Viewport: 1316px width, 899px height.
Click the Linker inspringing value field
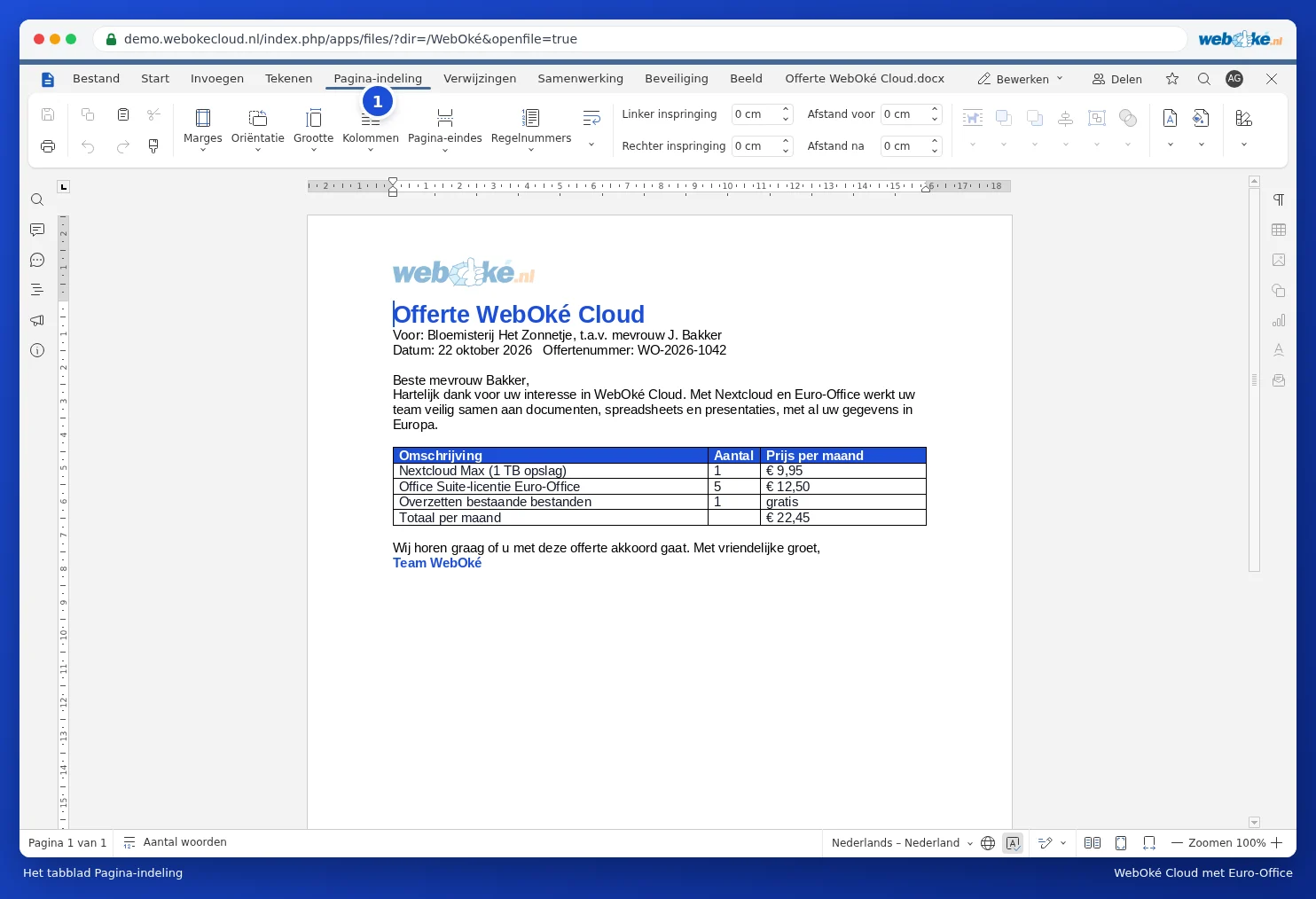pos(755,114)
